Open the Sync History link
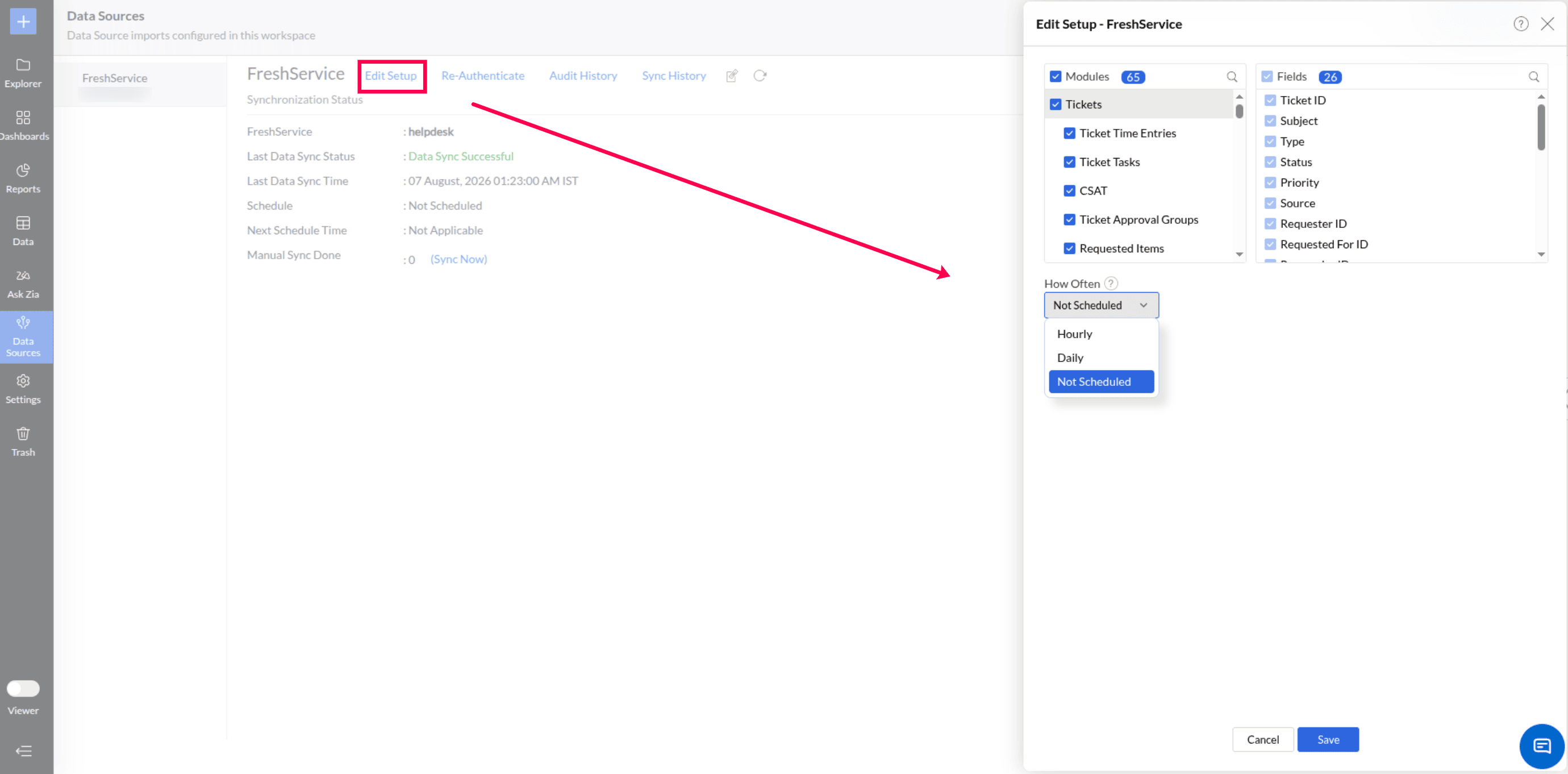This screenshot has width=1568, height=774. click(674, 76)
